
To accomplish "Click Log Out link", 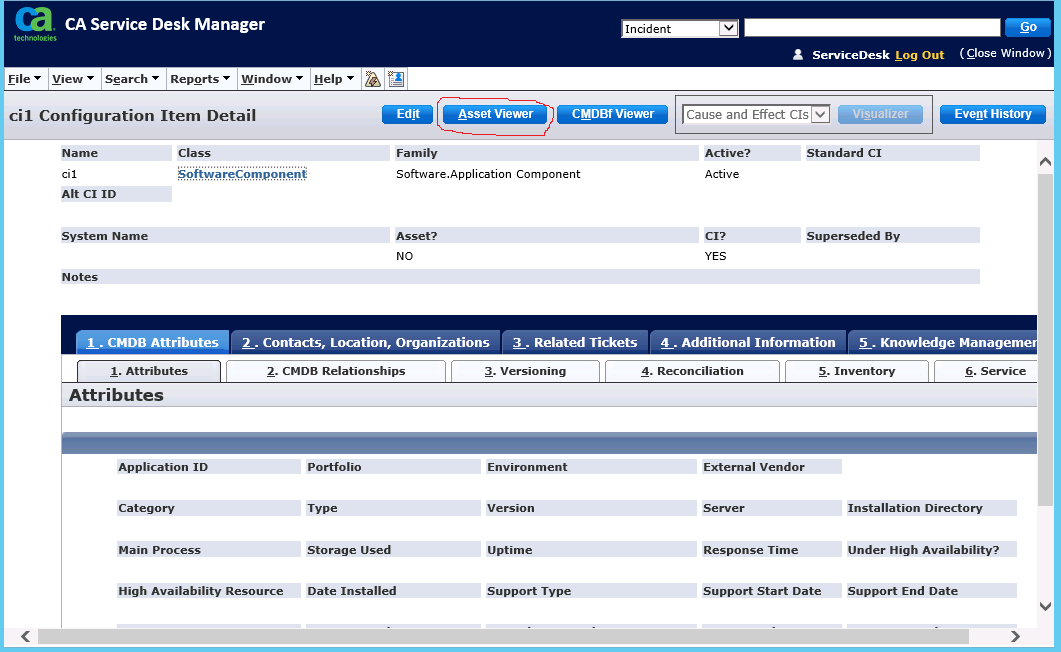I will 919,55.
